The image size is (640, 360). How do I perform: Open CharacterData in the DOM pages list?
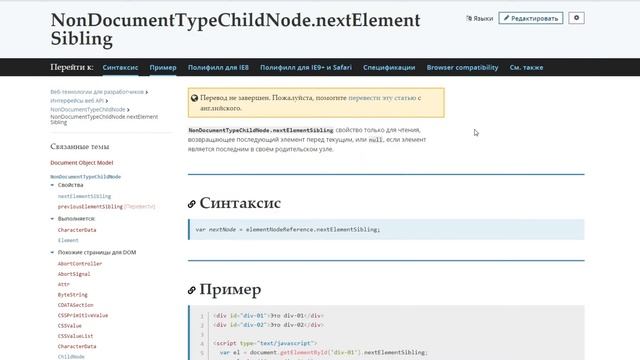(x=77, y=347)
